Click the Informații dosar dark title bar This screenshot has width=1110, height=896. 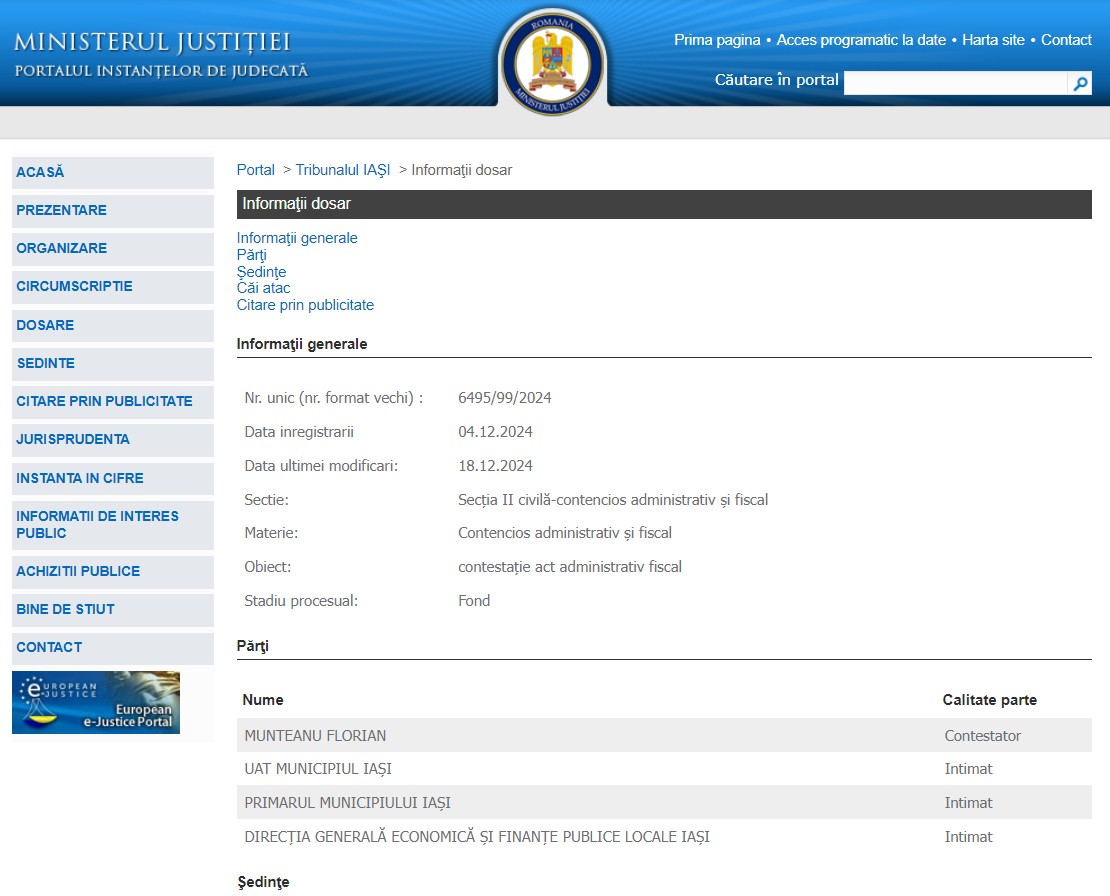click(x=664, y=204)
